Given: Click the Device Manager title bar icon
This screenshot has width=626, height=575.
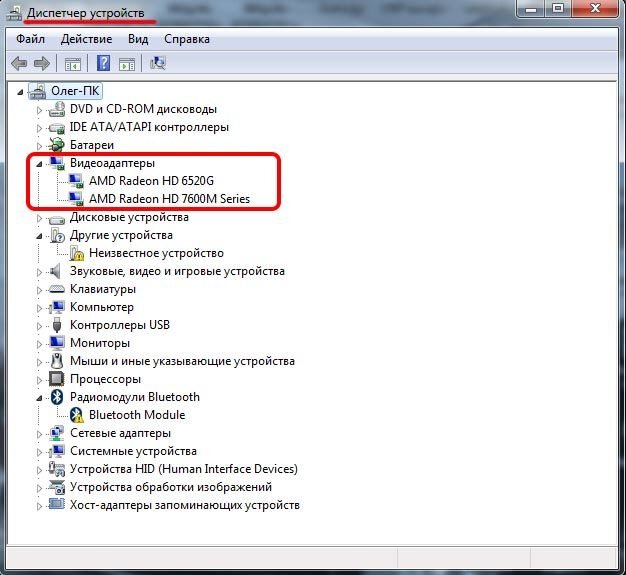Looking at the screenshot, I should point(14,13).
